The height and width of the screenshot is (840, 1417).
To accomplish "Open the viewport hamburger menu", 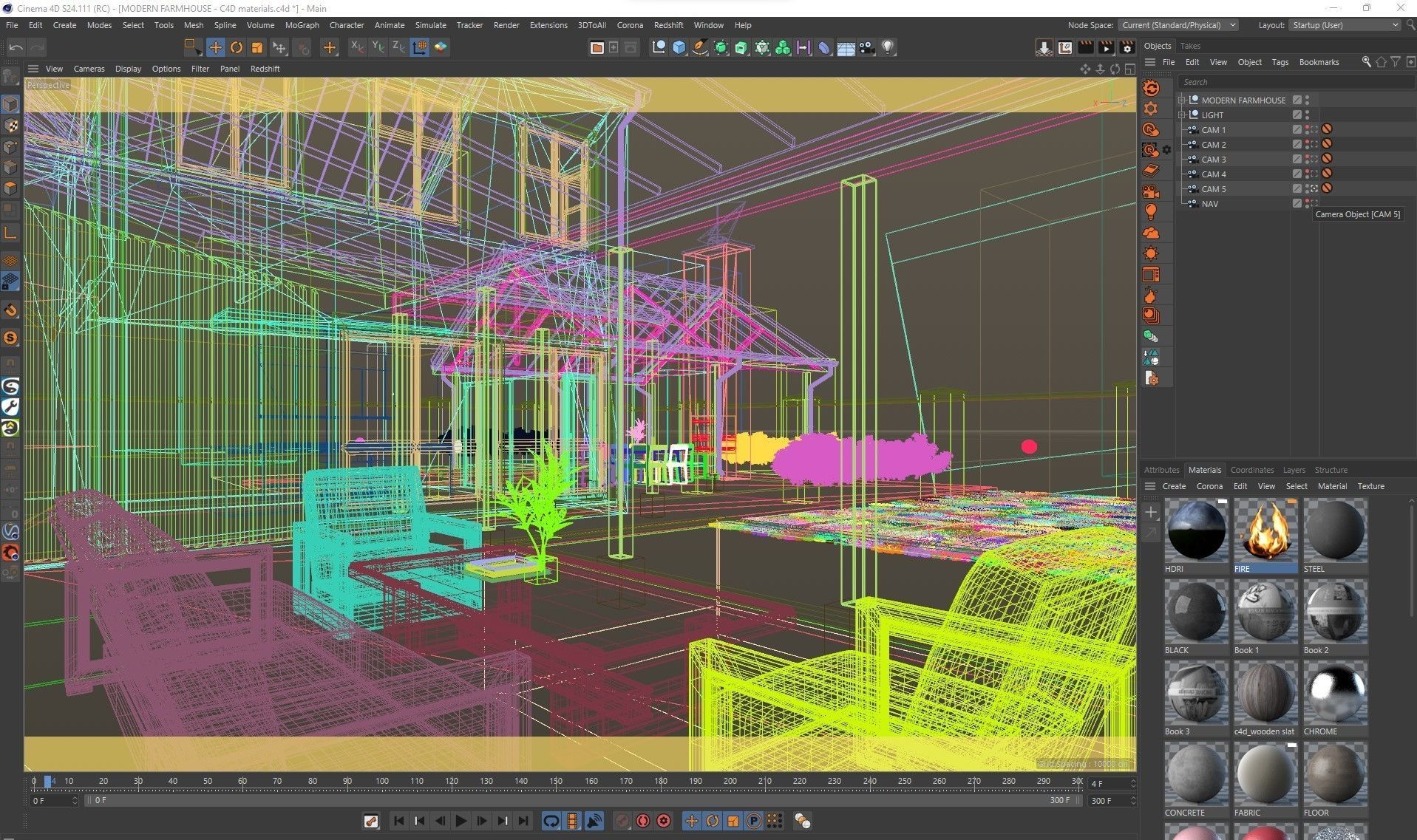I will click(x=33, y=69).
